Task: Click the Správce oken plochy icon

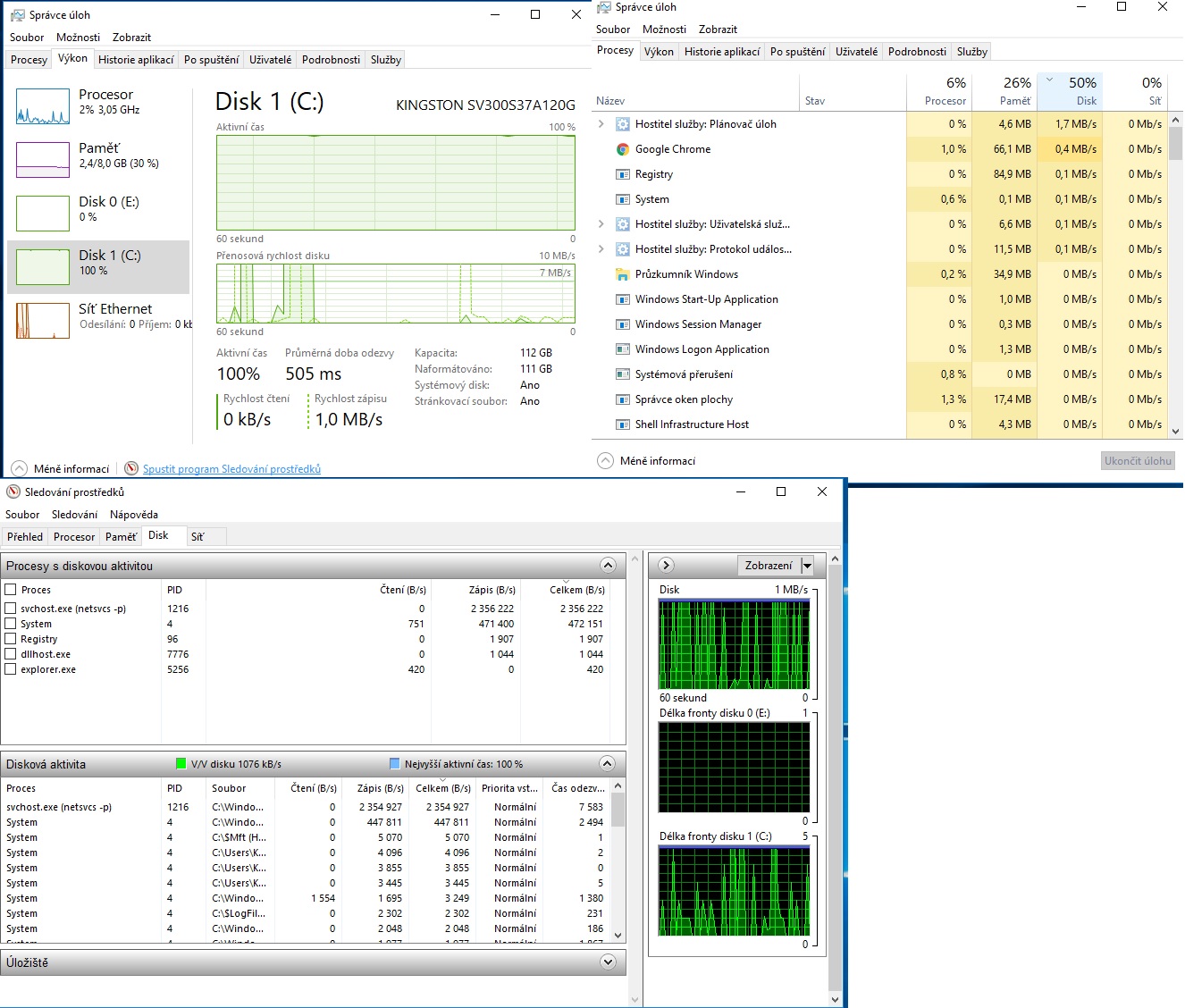Action: (623, 399)
